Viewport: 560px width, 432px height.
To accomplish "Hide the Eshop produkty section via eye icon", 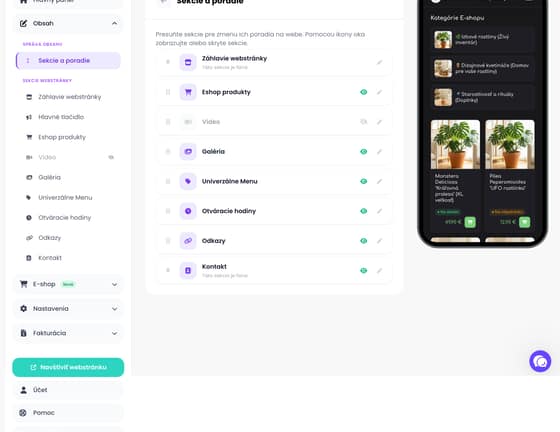I will (364, 92).
